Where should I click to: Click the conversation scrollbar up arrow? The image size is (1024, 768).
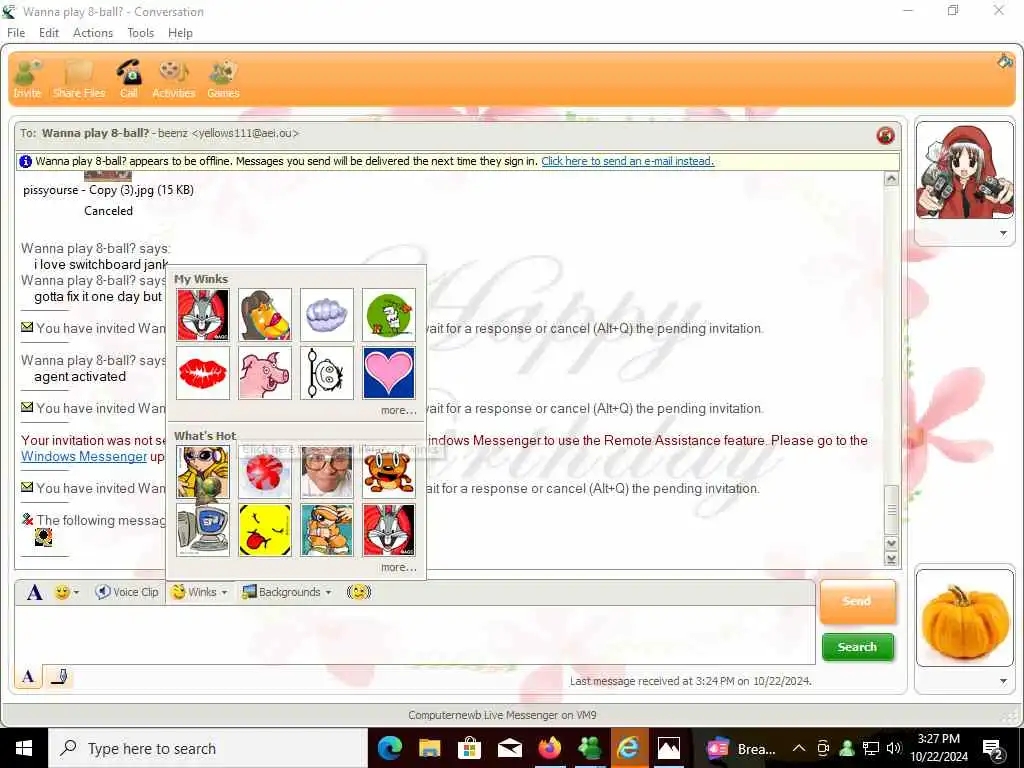pyautogui.click(x=891, y=179)
